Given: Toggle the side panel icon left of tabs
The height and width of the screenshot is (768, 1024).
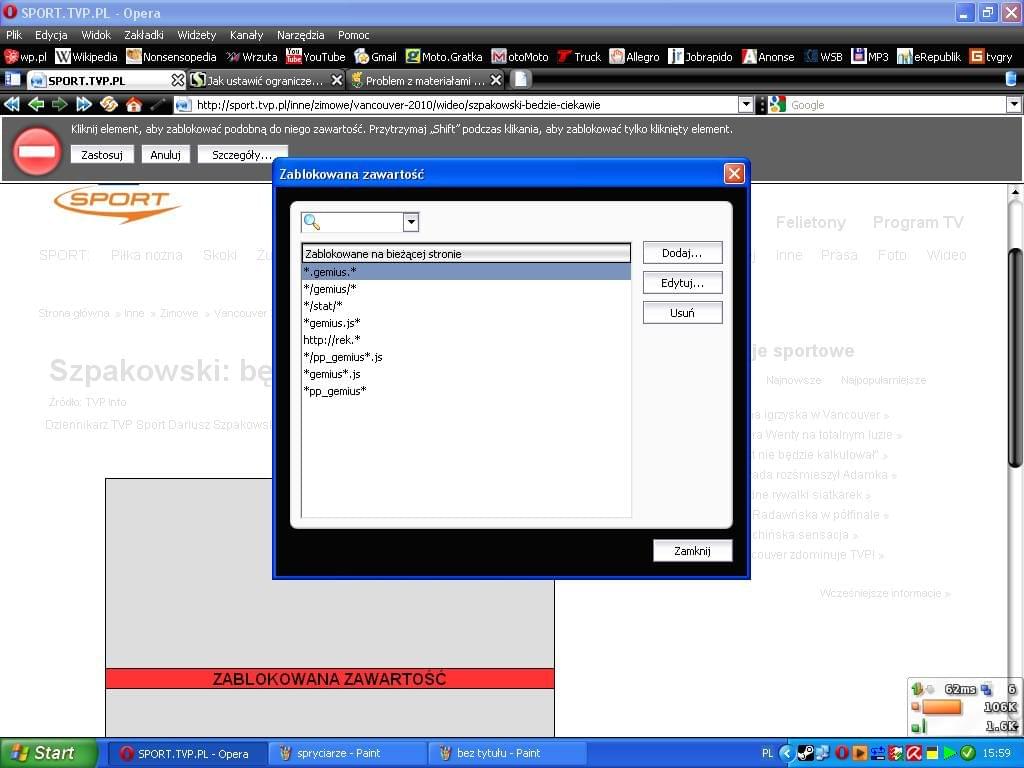Looking at the screenshot, I should click(12, 80).
